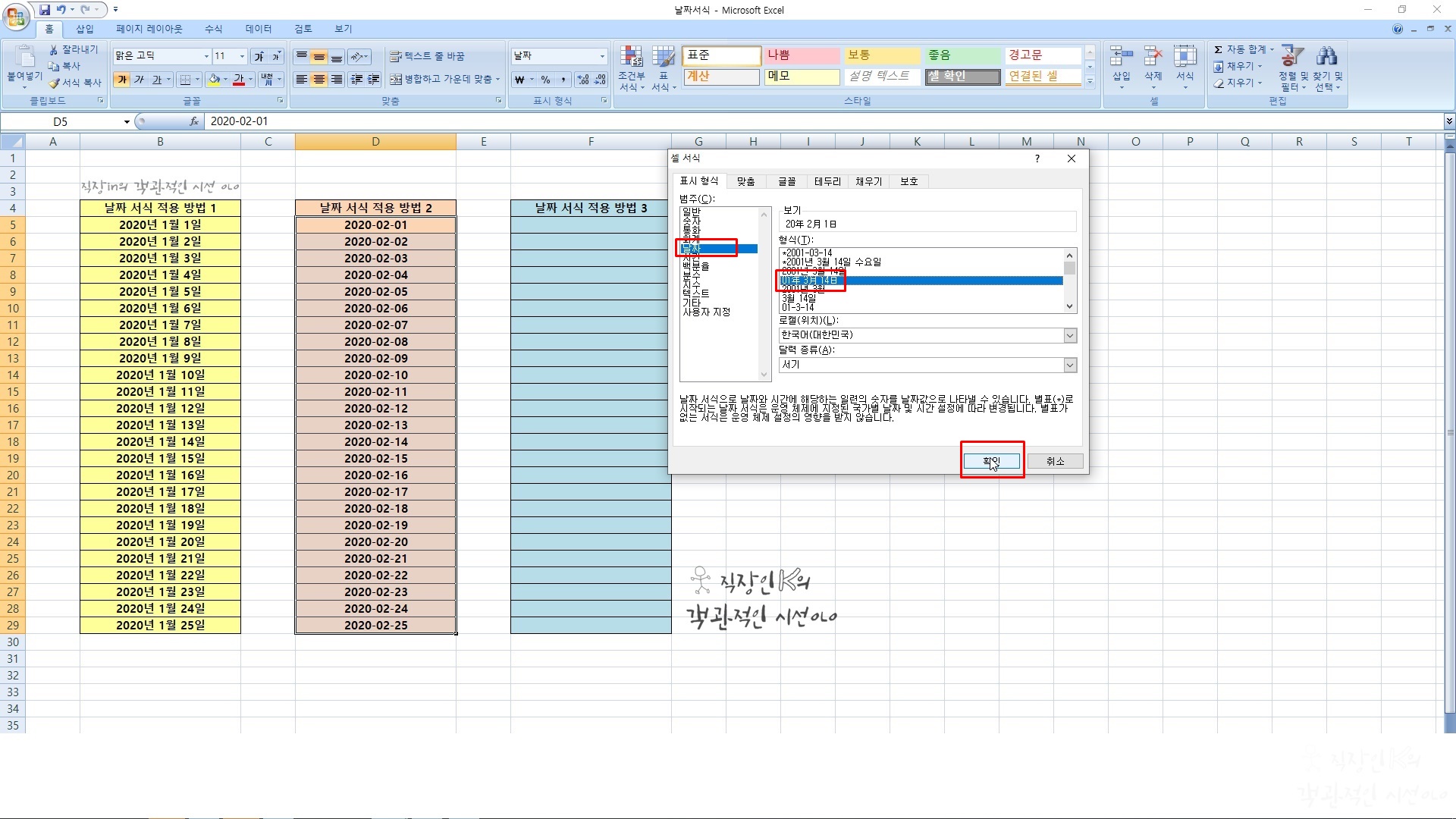Toggle center horizontal alignment button
This screenshot has width=1456, height=819.
click(x=319, y=80)
